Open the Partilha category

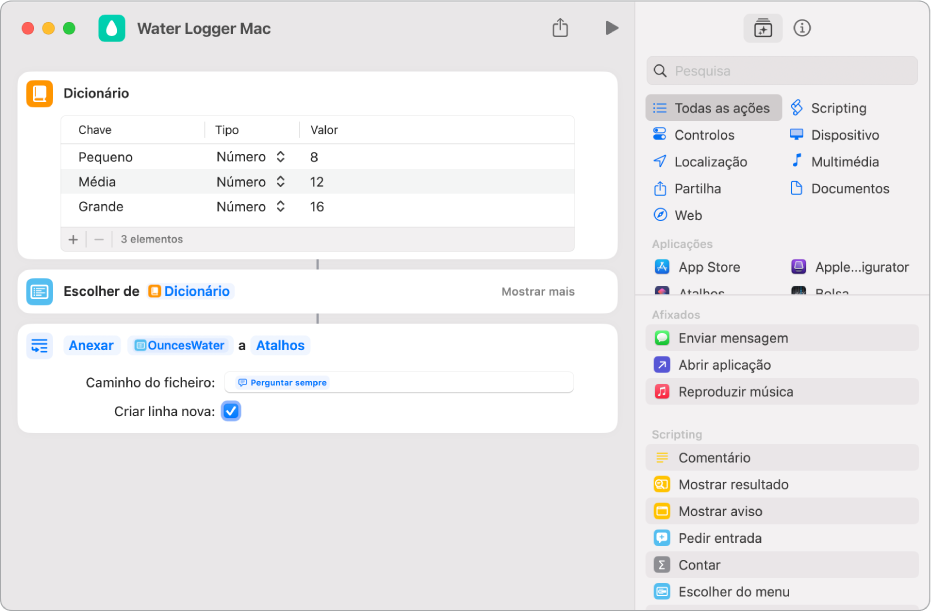[x=687, y=189]
